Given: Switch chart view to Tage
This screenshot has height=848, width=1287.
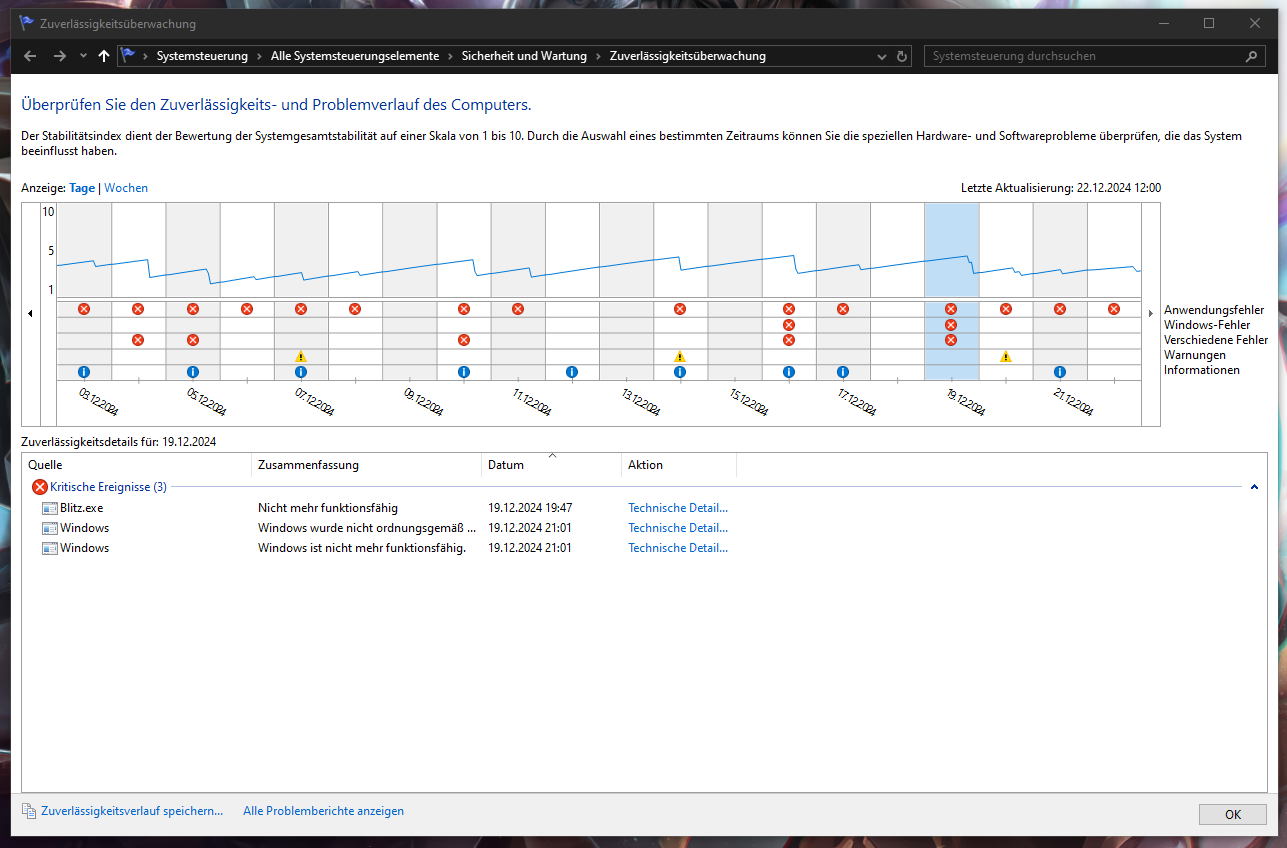Looking at the screenshot, I should pos(82,188).
